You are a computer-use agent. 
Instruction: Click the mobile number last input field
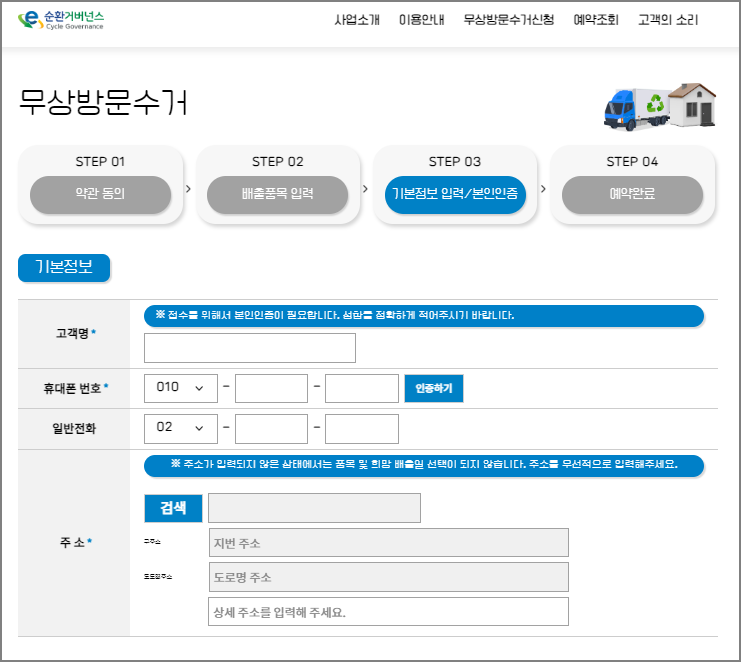362,388
